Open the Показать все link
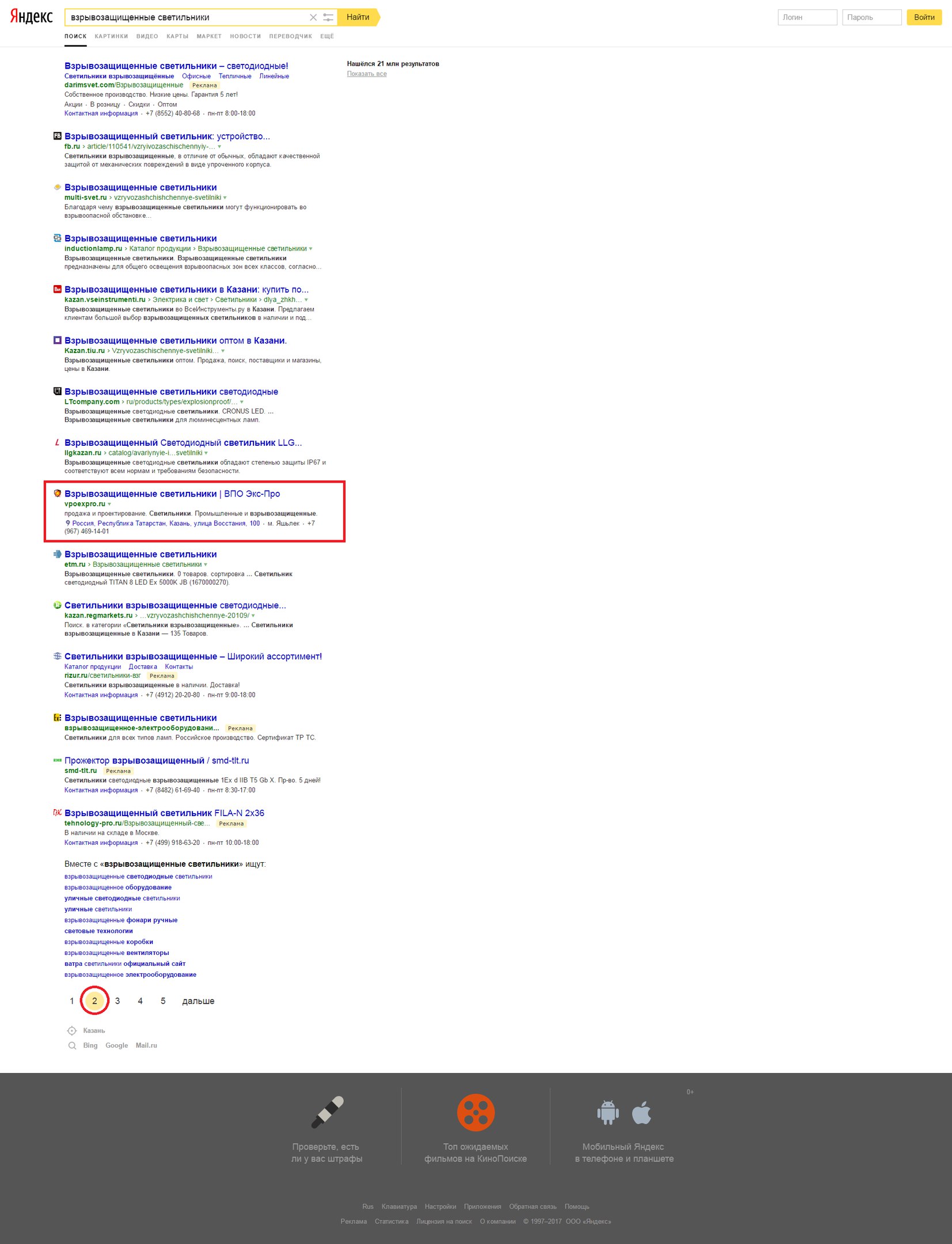 point(367,74)
